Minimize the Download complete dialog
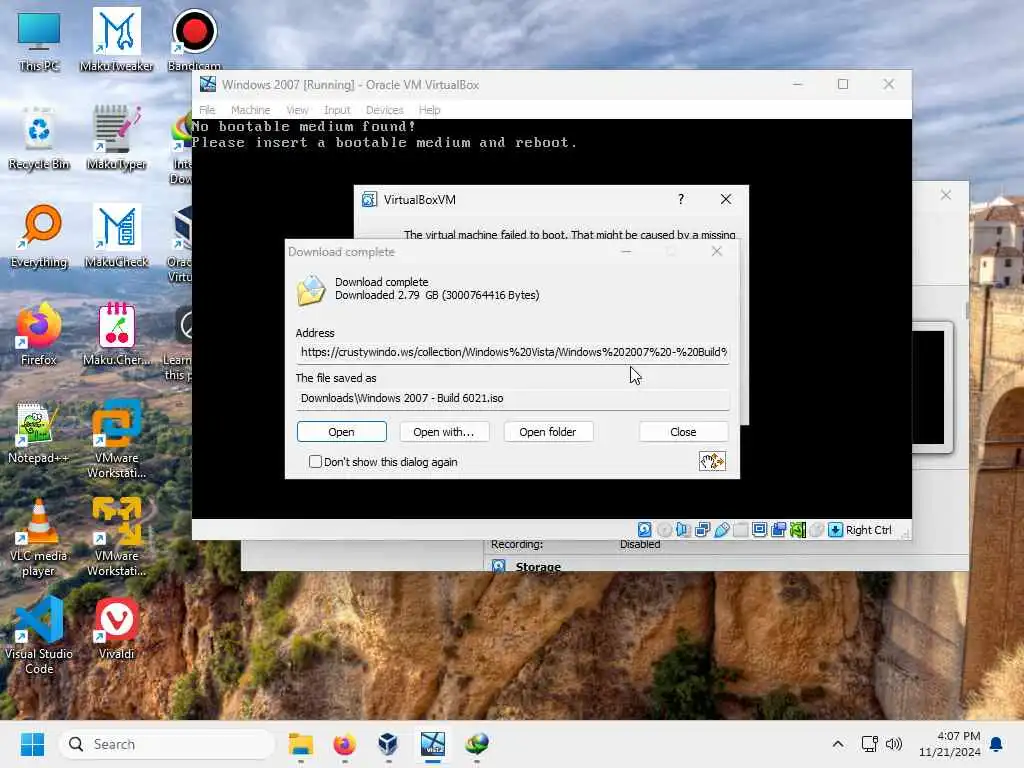 (x=626, y=251)
